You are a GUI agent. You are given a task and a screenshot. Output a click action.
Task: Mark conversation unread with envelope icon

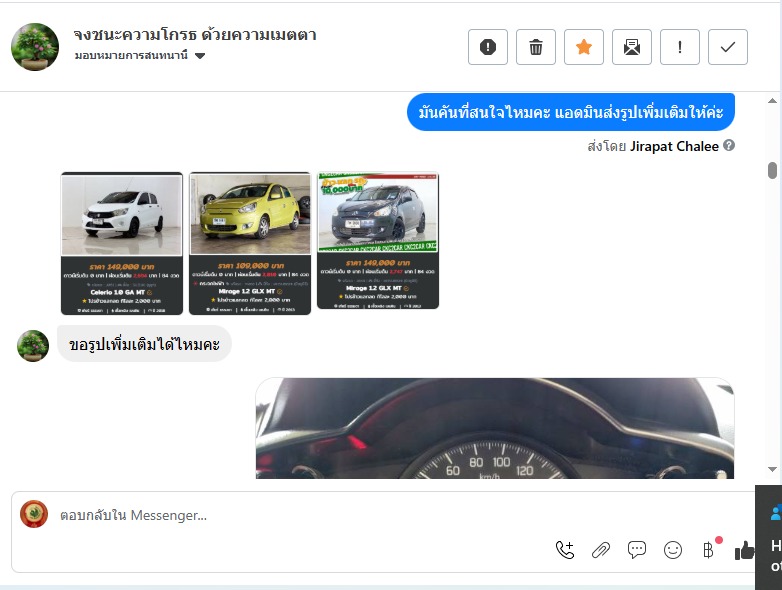(x=631, y=47)
